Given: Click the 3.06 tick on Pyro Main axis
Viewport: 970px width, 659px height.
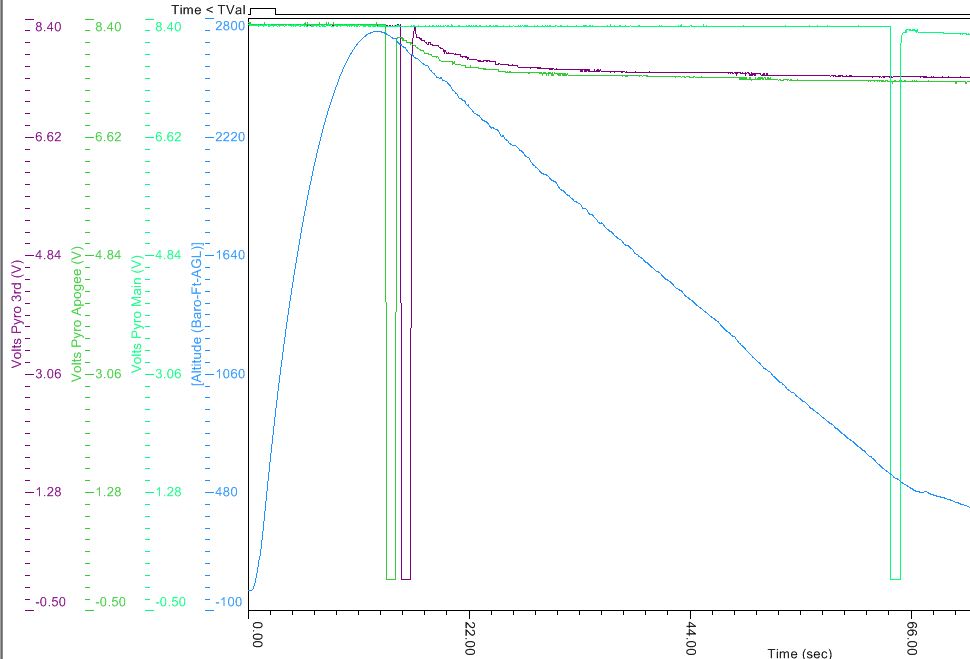Looking at the screenshot, I should pos(168,373).
